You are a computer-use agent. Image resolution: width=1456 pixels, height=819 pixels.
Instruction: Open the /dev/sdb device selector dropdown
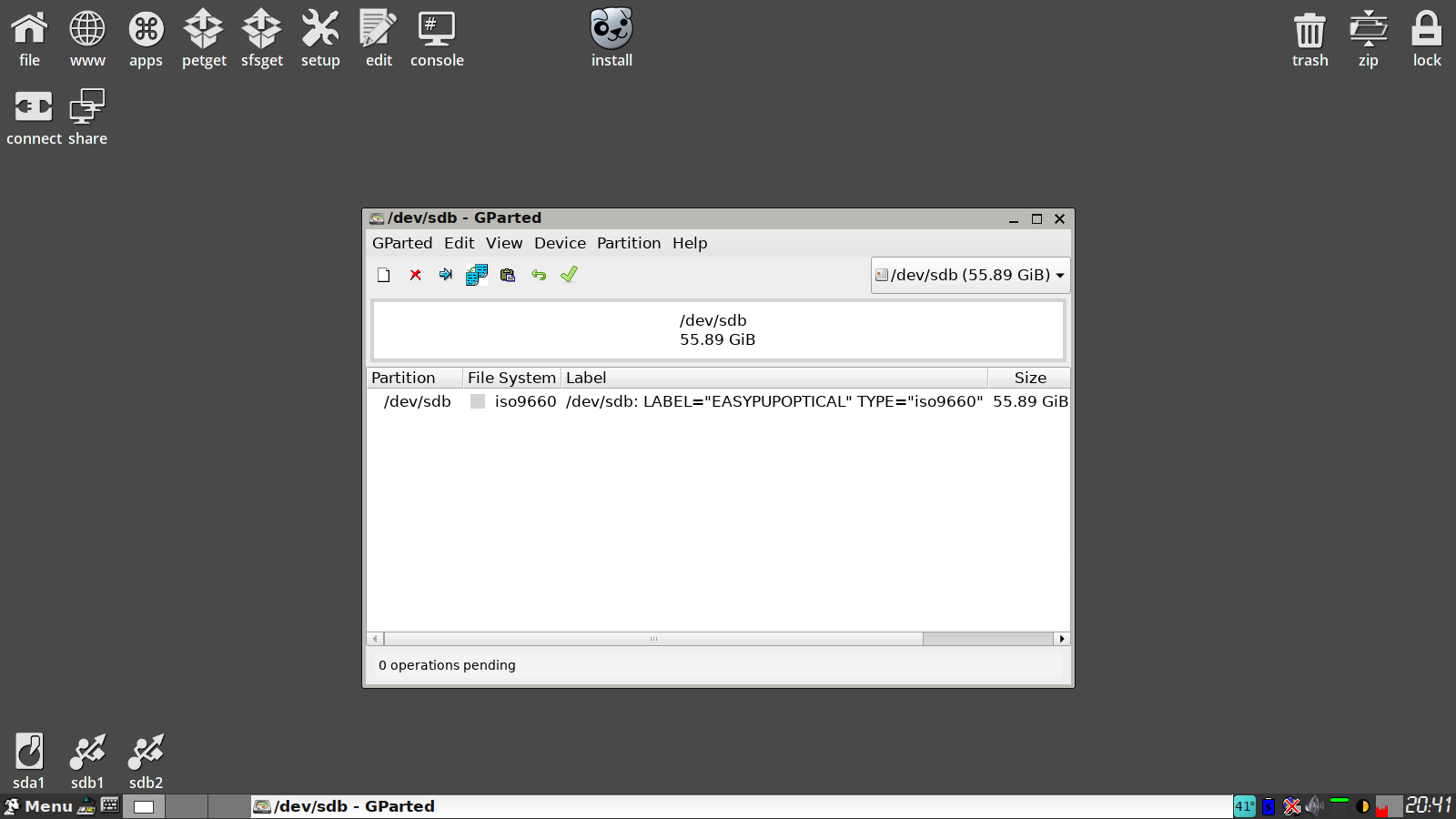coord(970,275)
